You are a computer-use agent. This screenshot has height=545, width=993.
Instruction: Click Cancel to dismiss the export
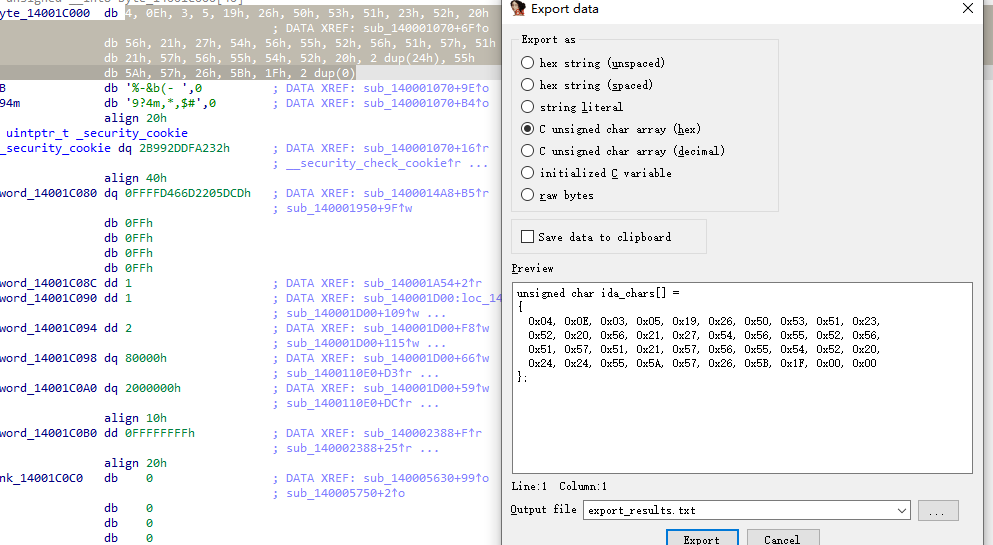(781, 539)
